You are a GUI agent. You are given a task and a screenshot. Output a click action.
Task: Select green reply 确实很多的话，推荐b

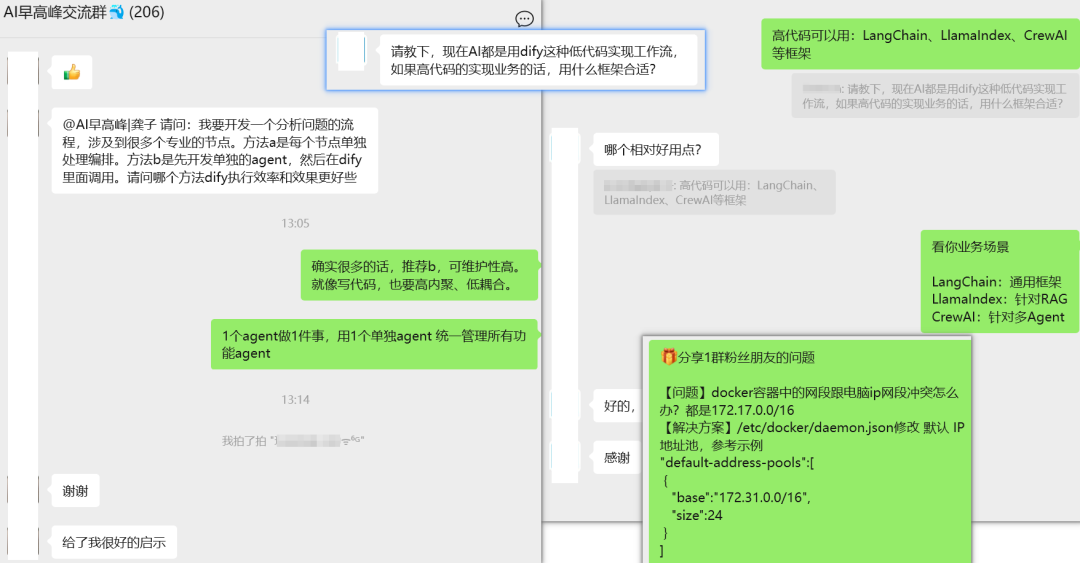pyautogui.click(x=419, y=275)
